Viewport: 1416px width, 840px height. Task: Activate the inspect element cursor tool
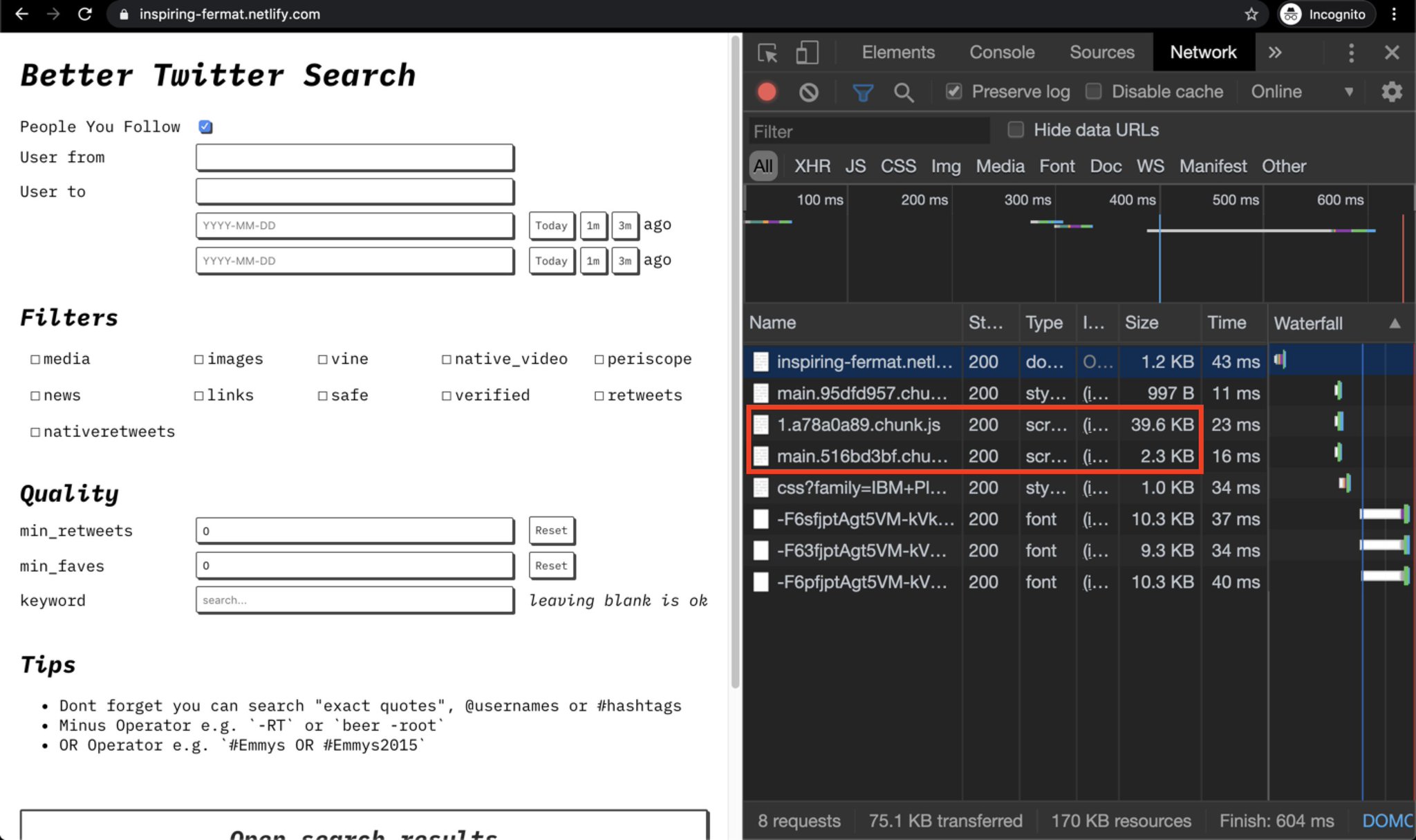click(x=766, y=53)
